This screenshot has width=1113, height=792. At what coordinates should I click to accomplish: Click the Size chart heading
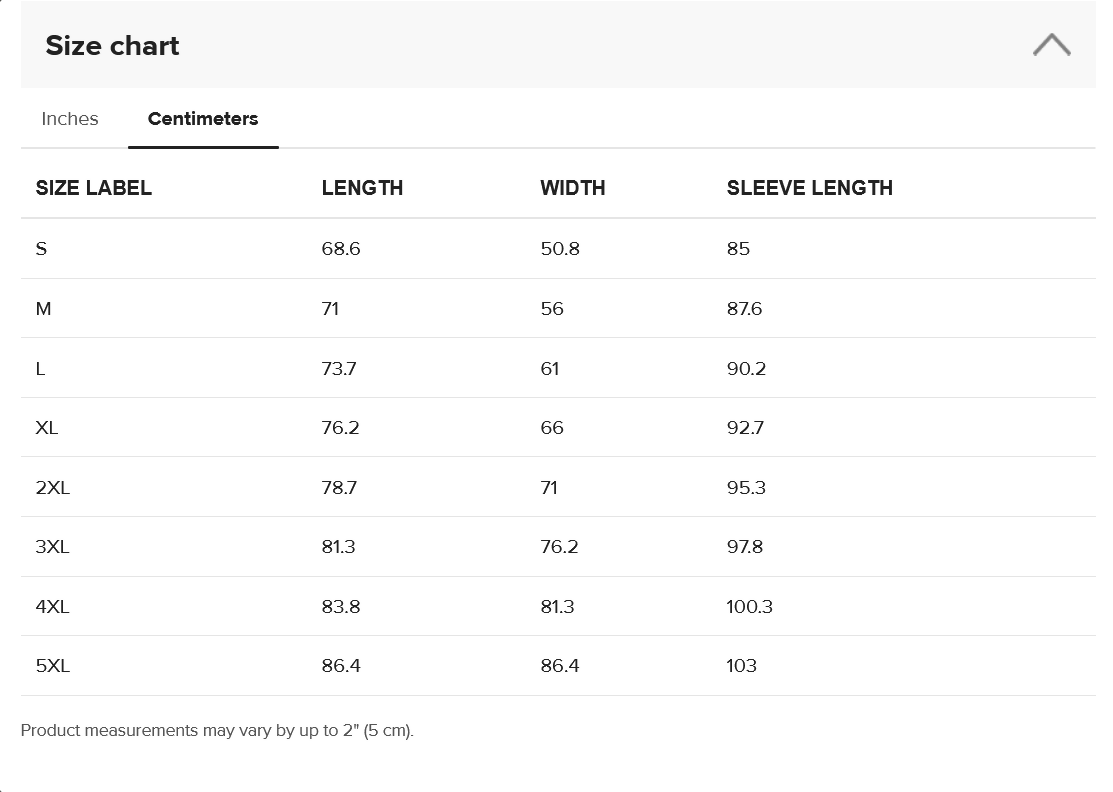tap(113, 46)
